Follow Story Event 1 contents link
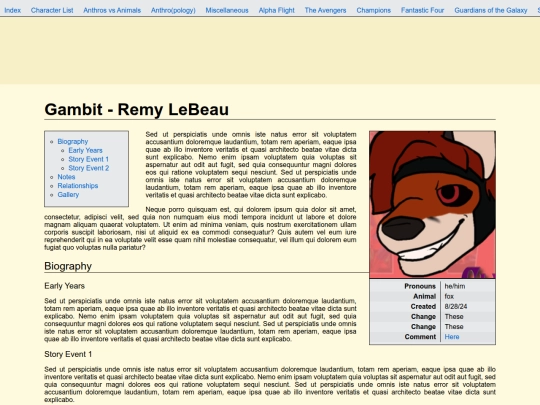This screenshot has height=405, width=540. [x=89, y=159]
